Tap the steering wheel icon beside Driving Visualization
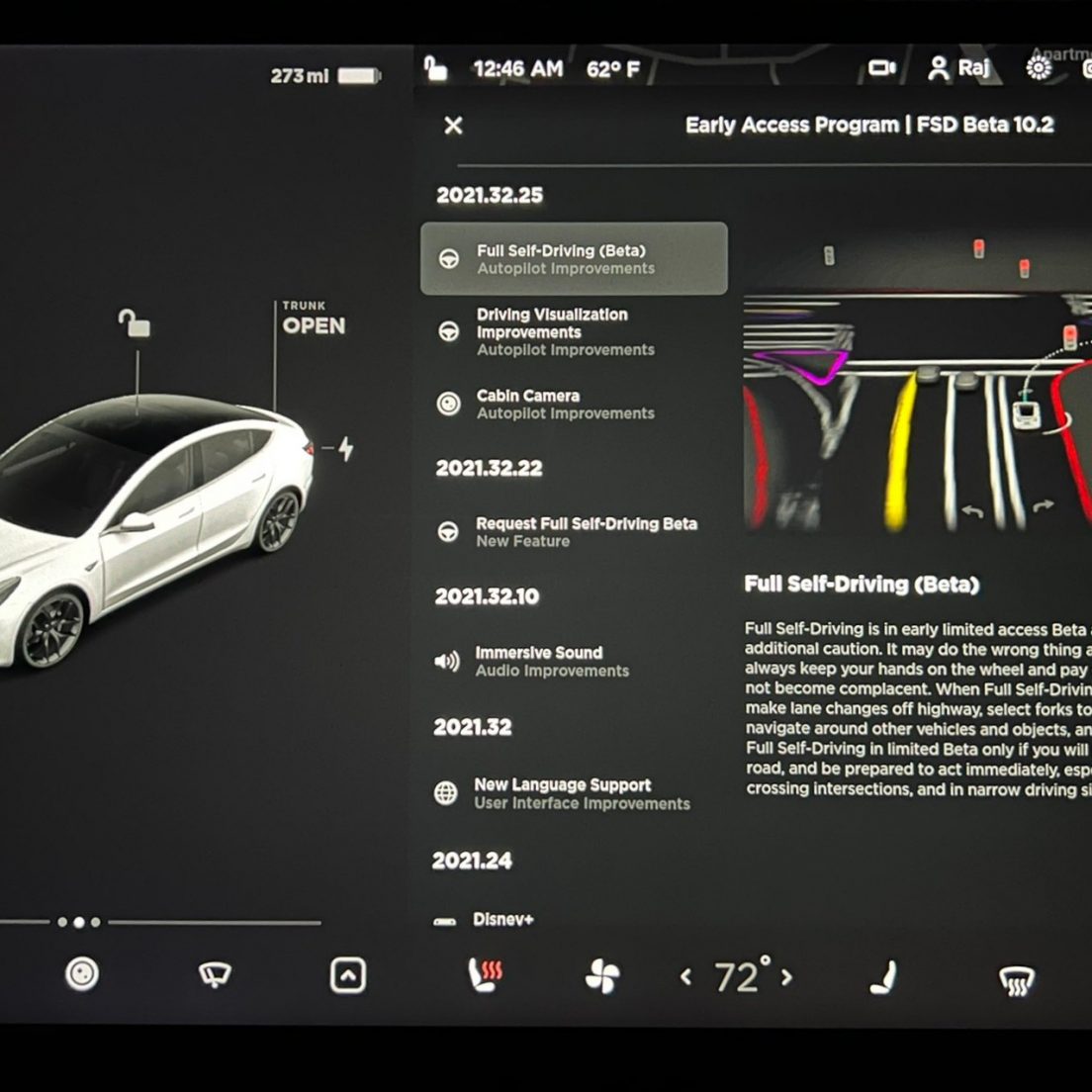 tap(448, 330)
